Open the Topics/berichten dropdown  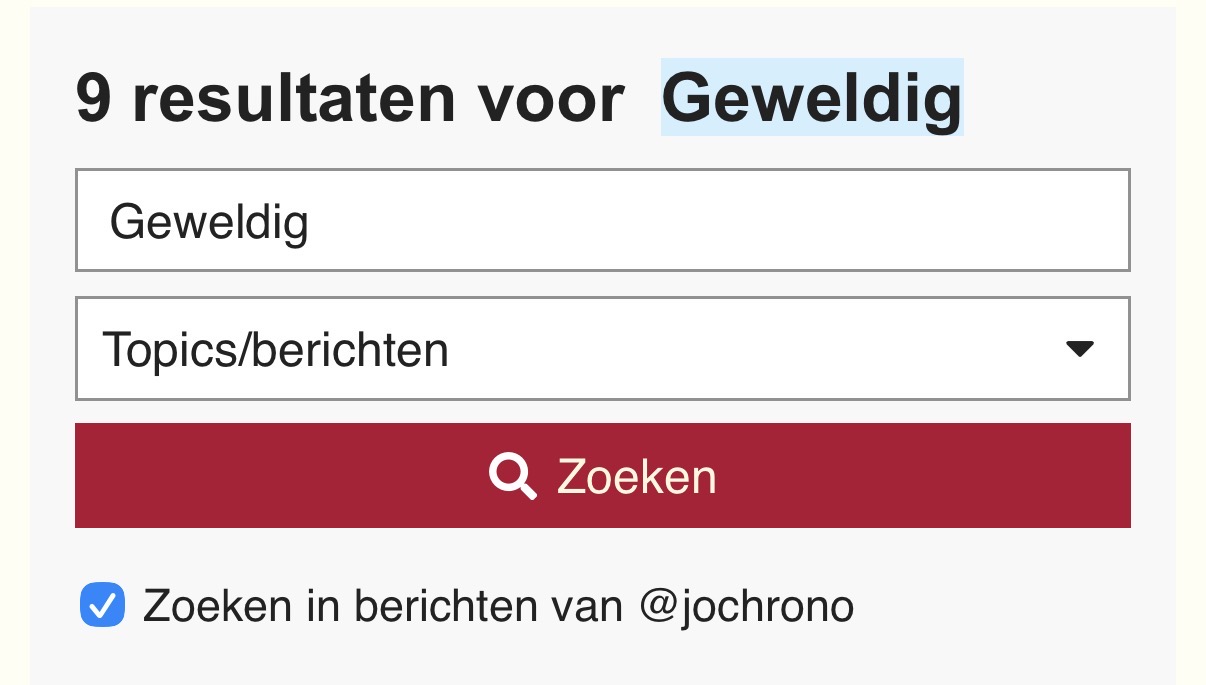click(x=602, y=349)
